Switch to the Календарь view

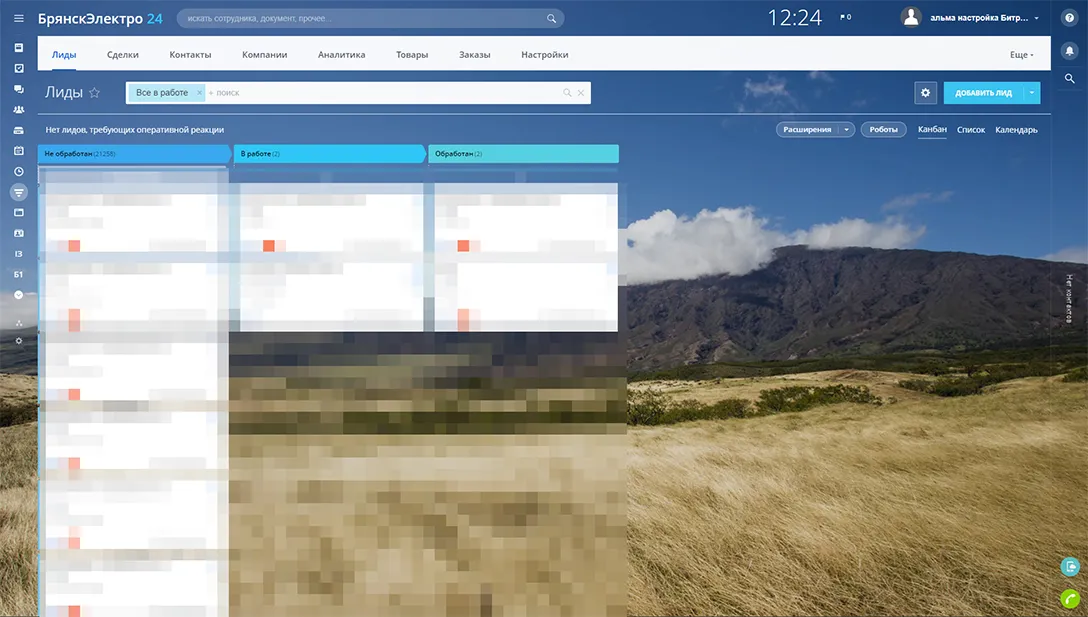tap(1017, 130)
